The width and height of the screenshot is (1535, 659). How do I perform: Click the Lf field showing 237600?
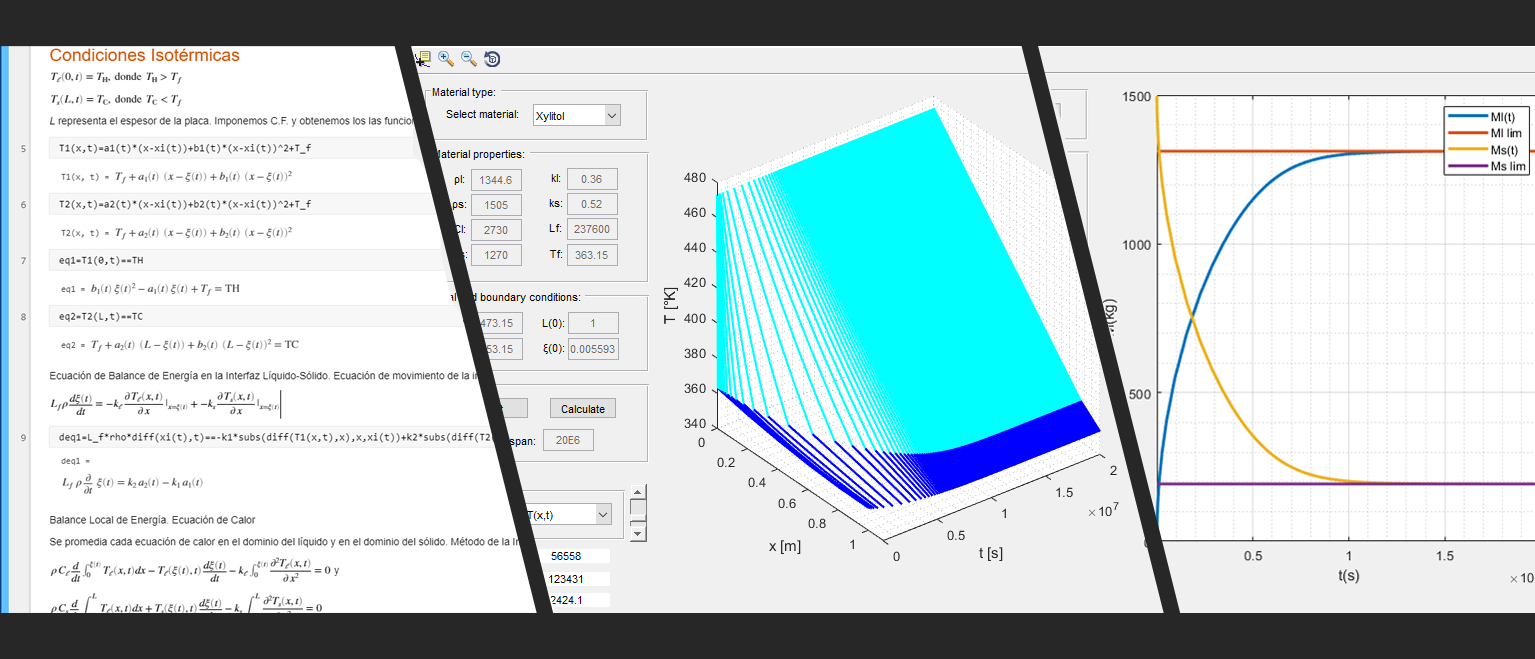pos(591,229)
